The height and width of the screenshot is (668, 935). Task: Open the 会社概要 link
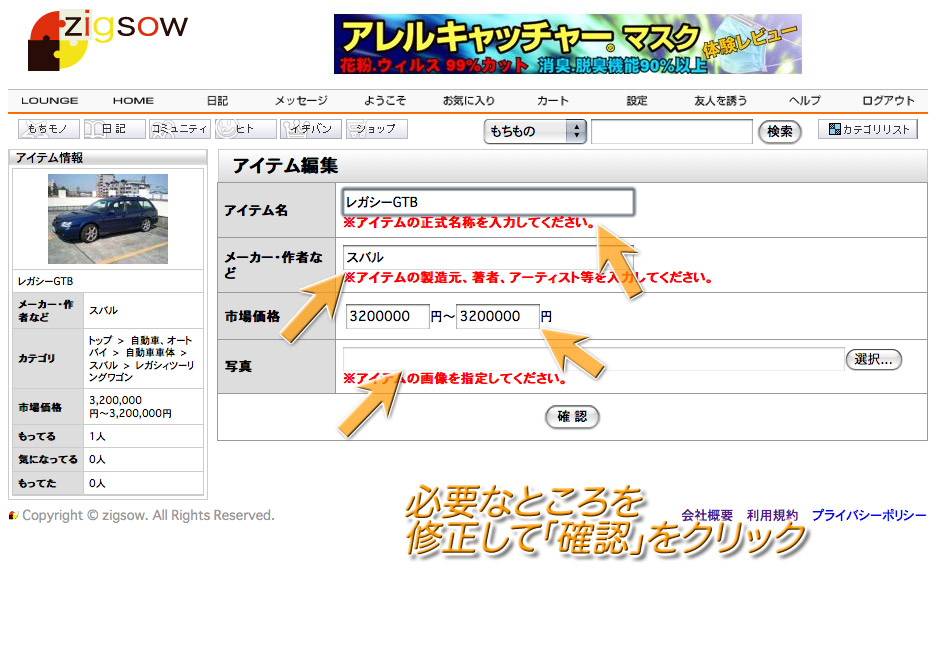point(707,515)
